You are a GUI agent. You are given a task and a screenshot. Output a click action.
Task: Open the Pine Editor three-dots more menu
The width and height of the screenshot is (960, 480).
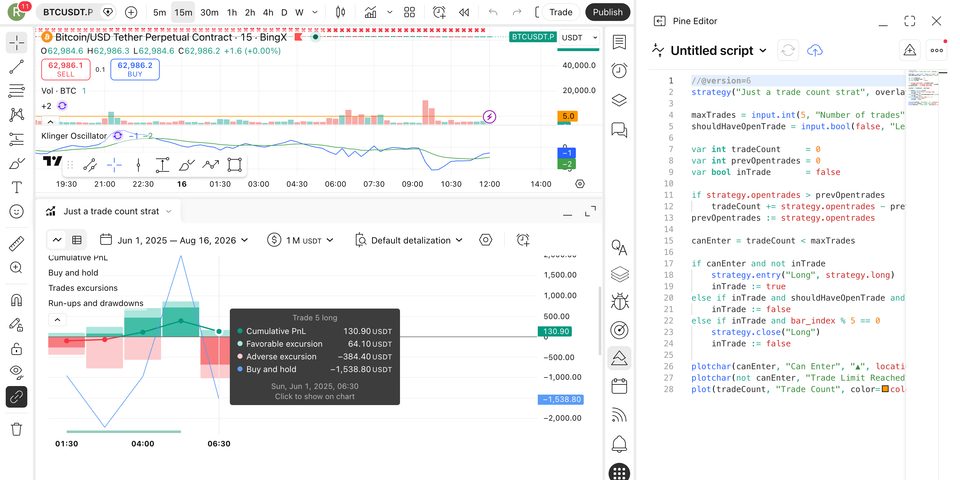pos(937,50)
